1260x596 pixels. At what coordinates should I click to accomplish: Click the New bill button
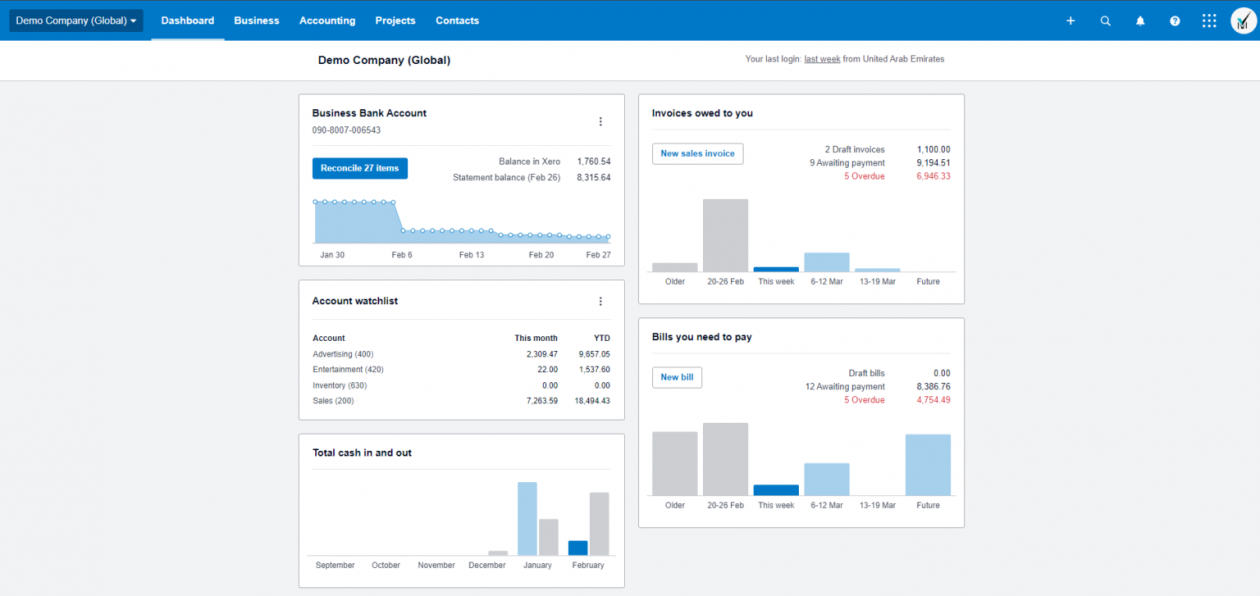[x=677, y=378]
